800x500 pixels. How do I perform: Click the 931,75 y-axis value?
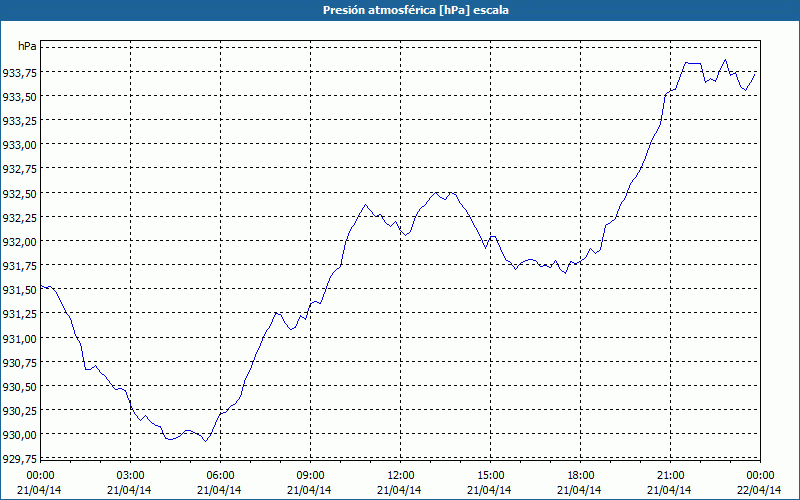pos(19,266)
